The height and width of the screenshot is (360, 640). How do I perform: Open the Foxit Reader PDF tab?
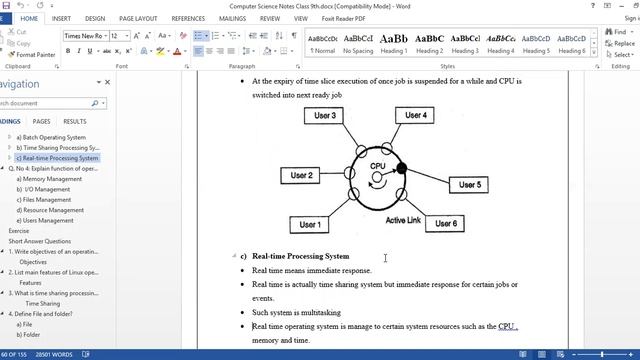click(343, 19)
